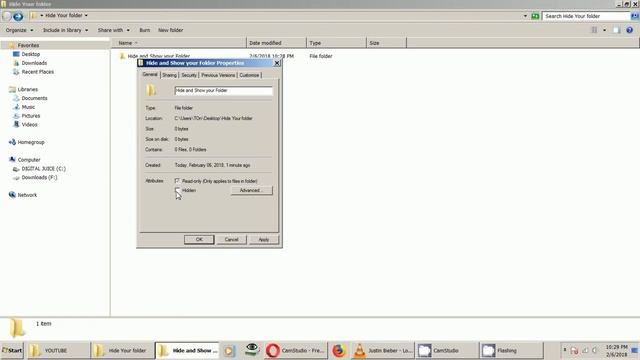The image size is (640, 360).
Task: Confirm the Properties dialog with OK
Action: pos(199,240)
